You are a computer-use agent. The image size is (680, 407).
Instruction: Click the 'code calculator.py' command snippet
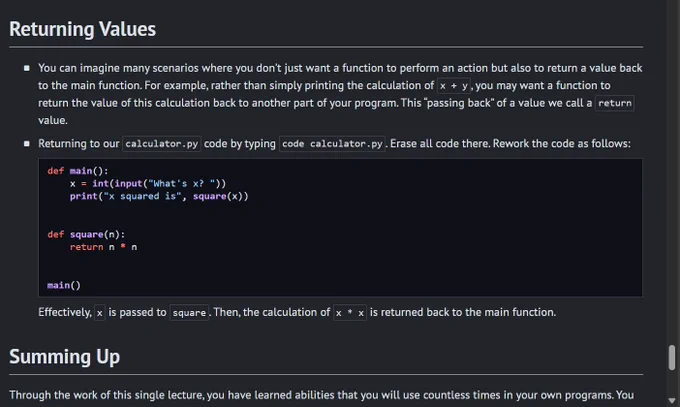332,144
